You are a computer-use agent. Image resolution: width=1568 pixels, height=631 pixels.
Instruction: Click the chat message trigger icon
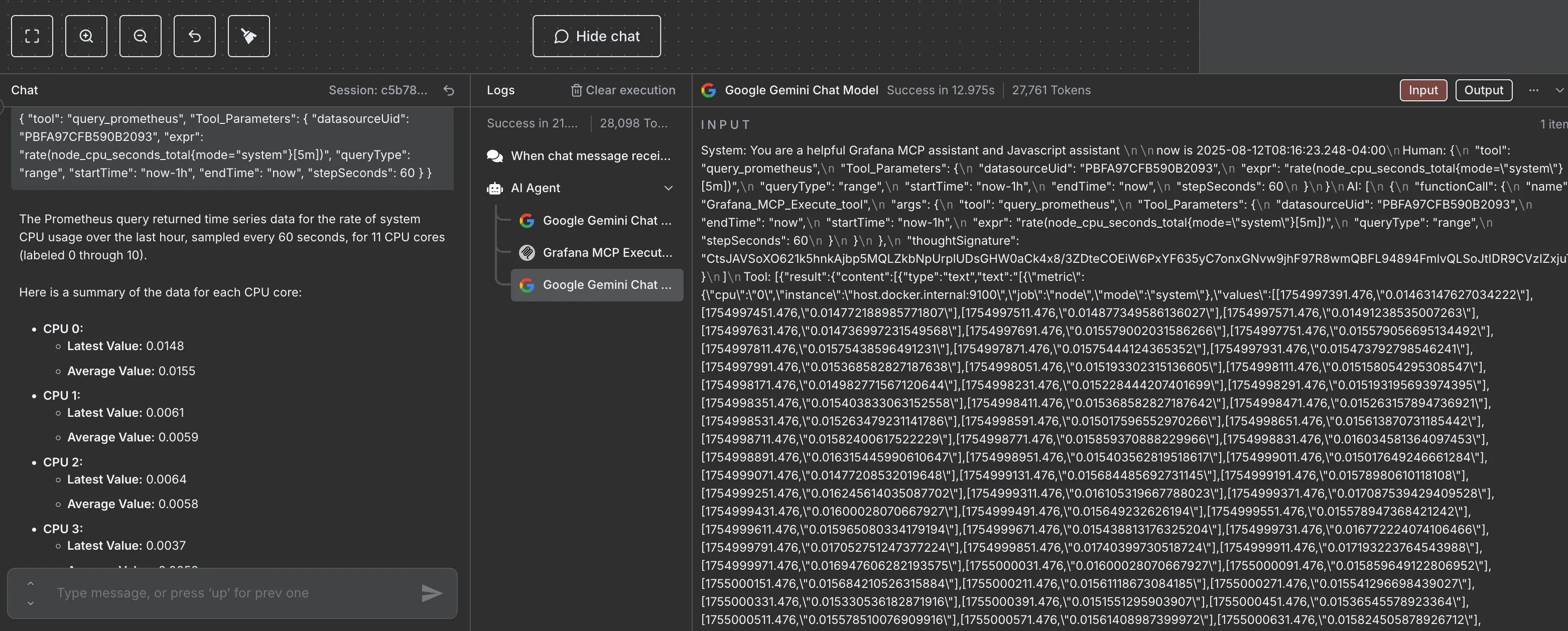pos(495,156)
